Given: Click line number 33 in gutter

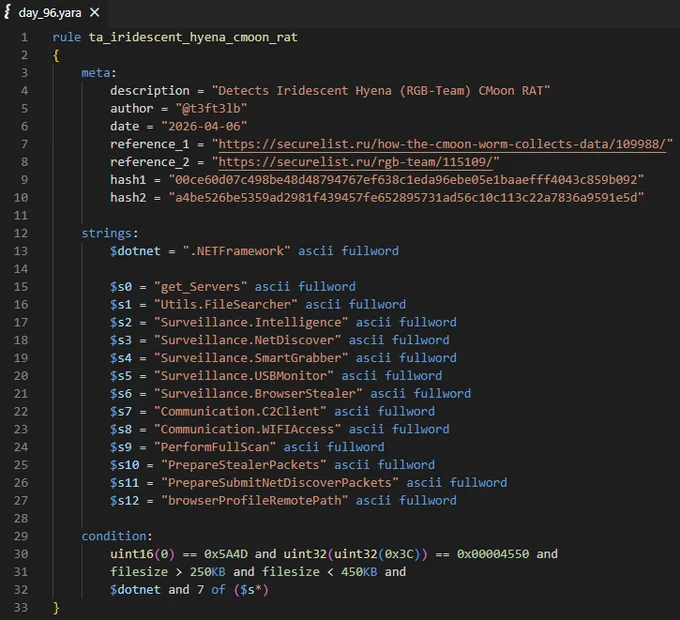Looking at the screenshot, I should (21, 607).
